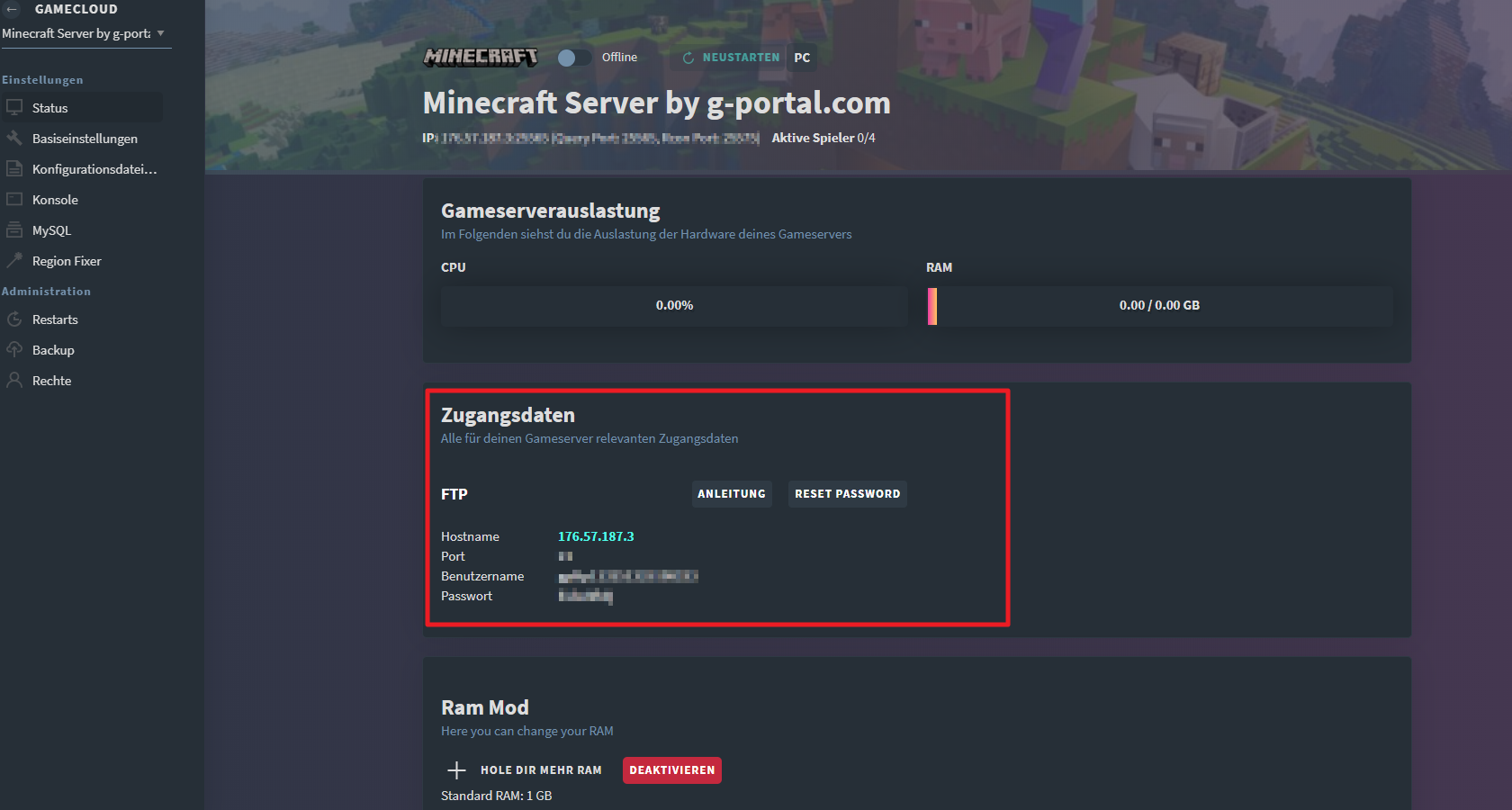Click the Ram Mod heading
Screen dimensions: 1512x810
click(x=485, y=707)
